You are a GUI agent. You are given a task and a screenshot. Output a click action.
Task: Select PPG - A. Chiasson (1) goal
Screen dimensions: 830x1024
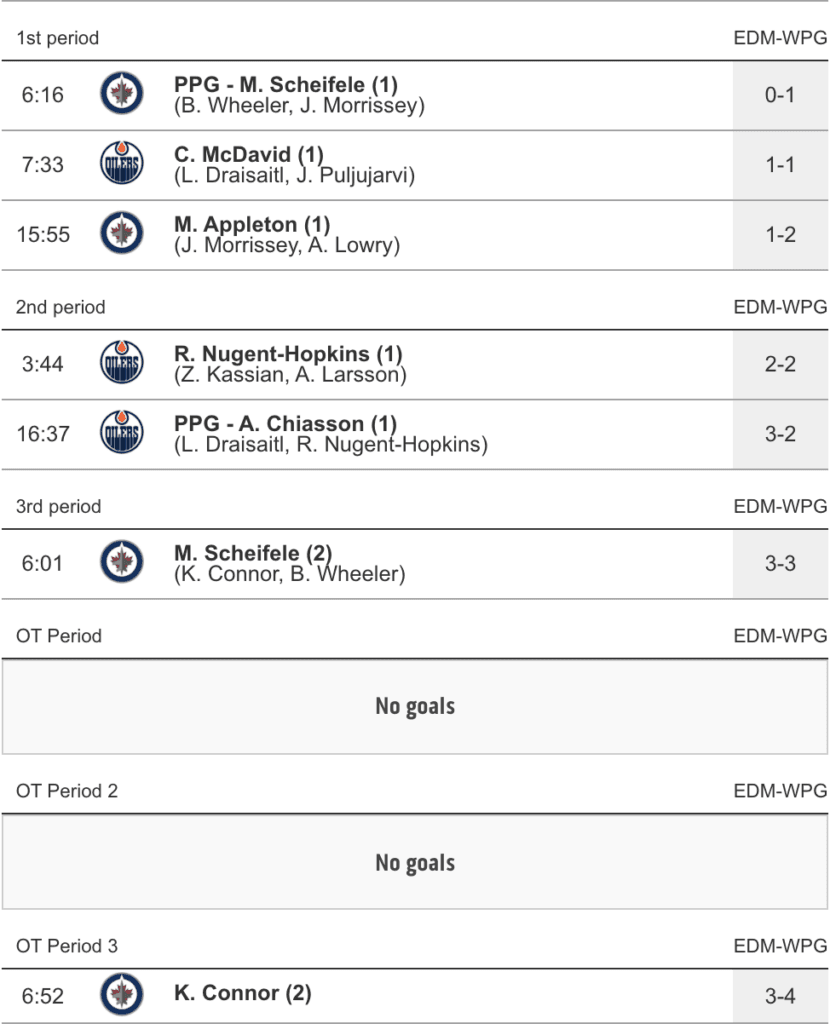(x=285, y=424)
